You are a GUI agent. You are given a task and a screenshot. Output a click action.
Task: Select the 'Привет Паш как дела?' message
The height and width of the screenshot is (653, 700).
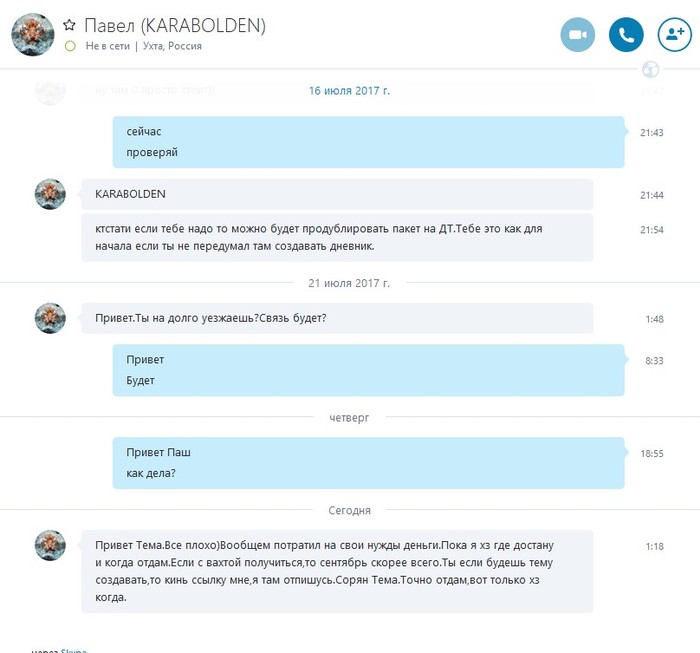click(x=368, y=463)
